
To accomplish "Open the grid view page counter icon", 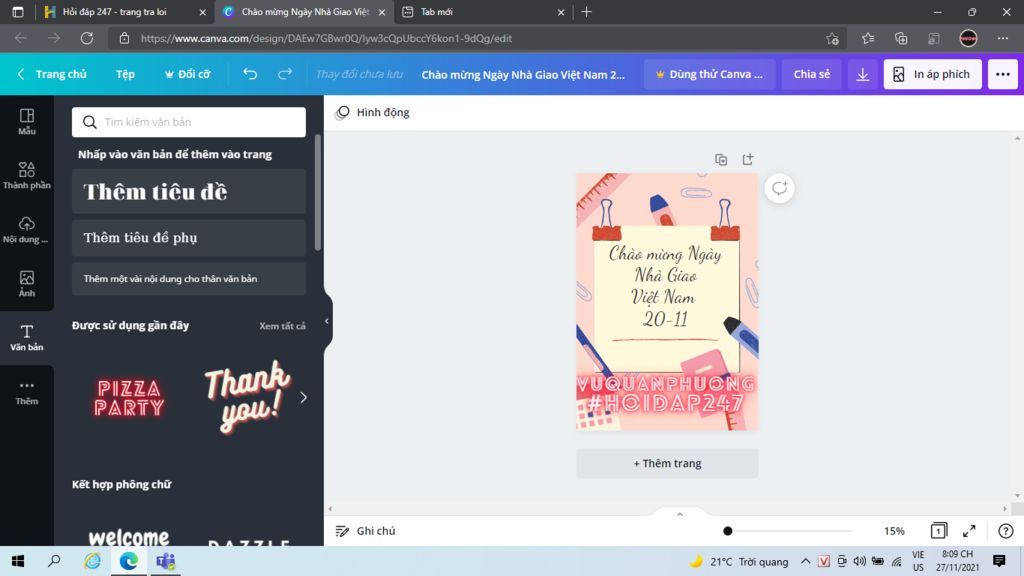I will click(x=938, y=531).
